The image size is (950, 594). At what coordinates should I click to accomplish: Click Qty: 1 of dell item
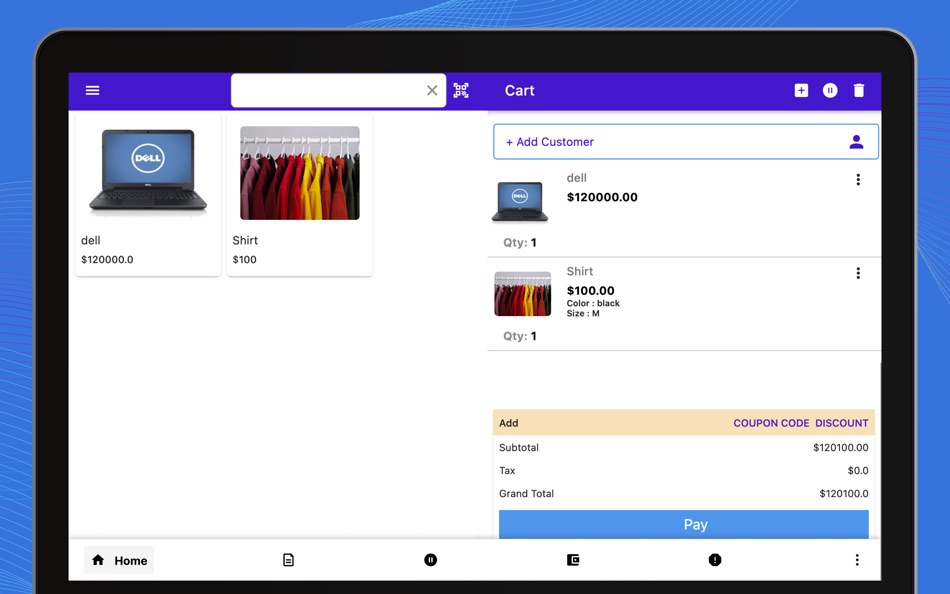(x=520, y=242)
